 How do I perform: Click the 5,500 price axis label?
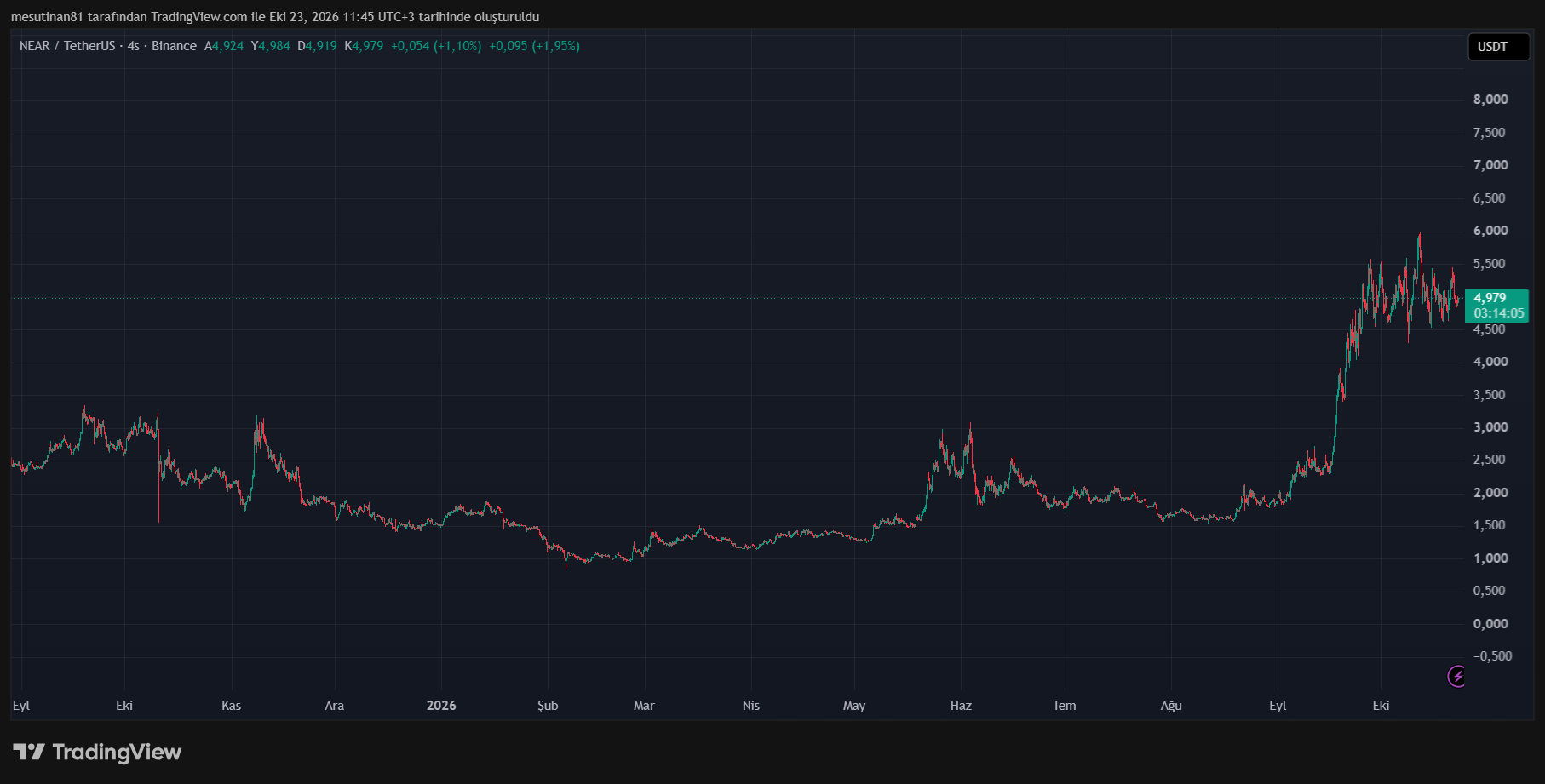pos(1490,264)
